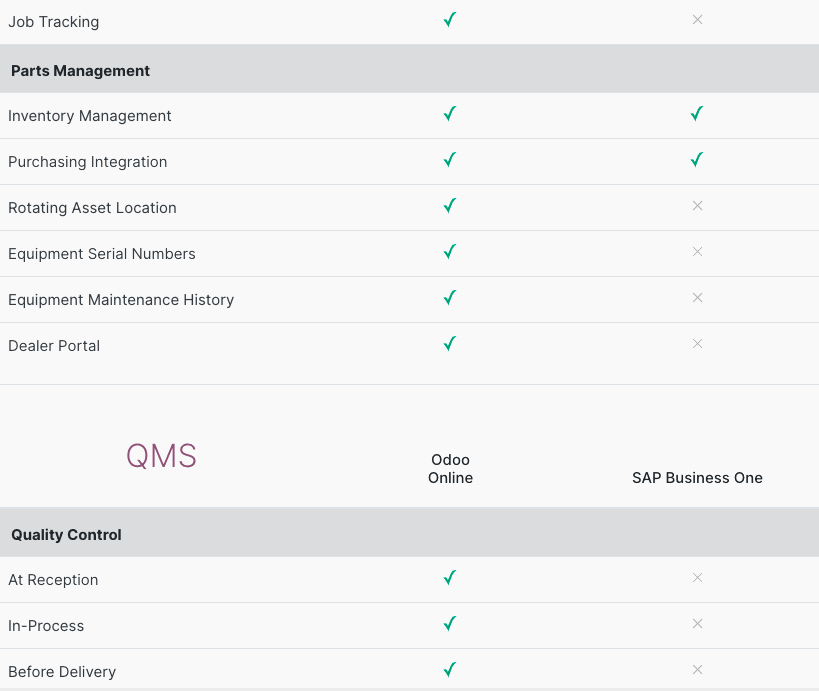This screenshot has width=819, height=691.
Task: Click Odoo checkmark in Job Tracking row
Action: coord(450,20)
